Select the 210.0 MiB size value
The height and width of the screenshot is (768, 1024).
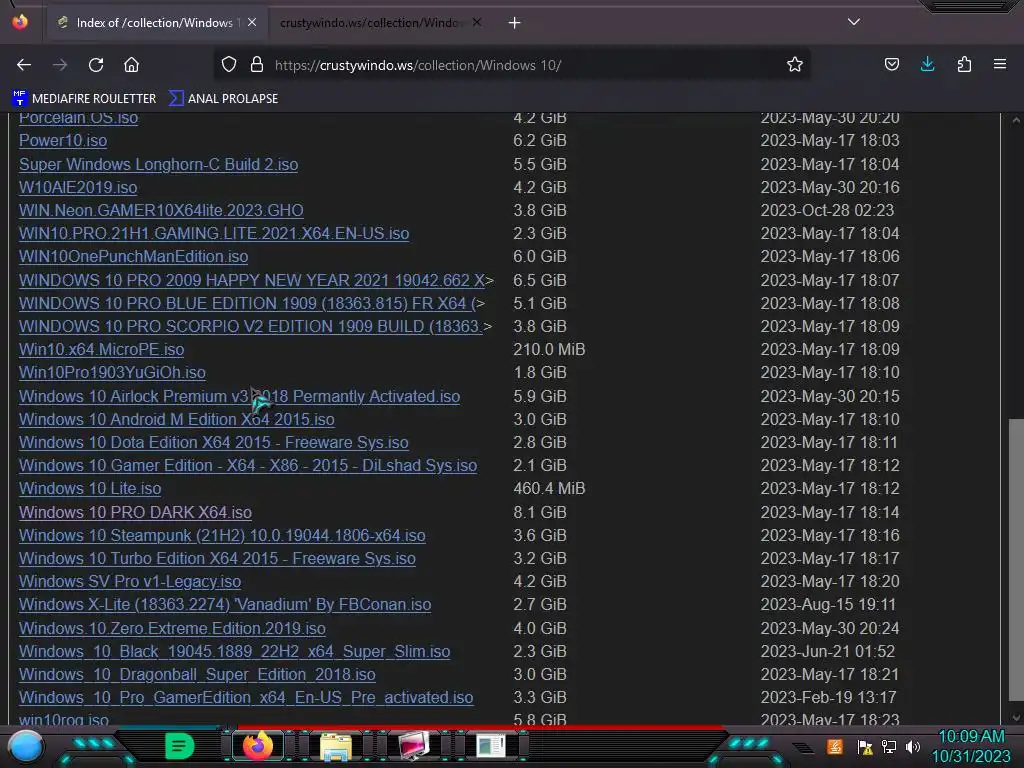click(x=549, y=349)
